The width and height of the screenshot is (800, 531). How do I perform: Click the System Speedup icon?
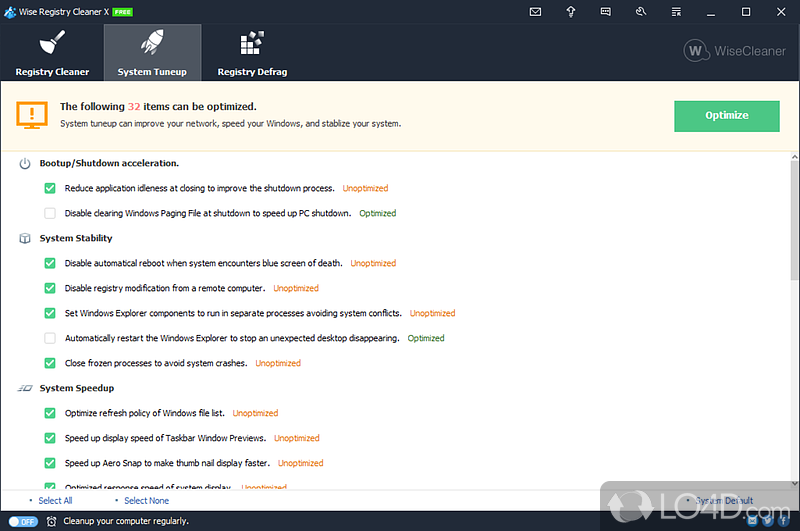[24, 389]
